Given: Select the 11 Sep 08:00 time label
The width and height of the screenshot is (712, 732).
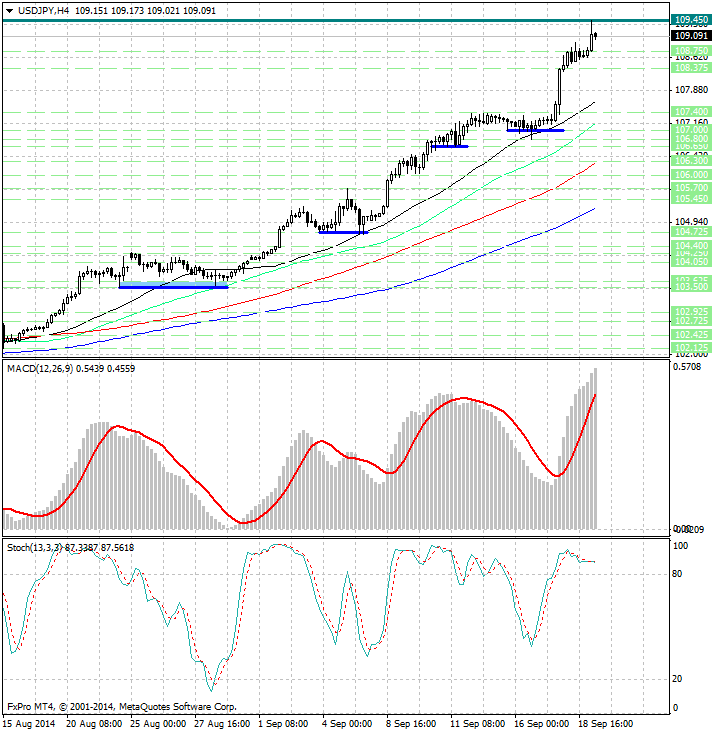Looking at the screenshot, I should (x=478, y=724).
